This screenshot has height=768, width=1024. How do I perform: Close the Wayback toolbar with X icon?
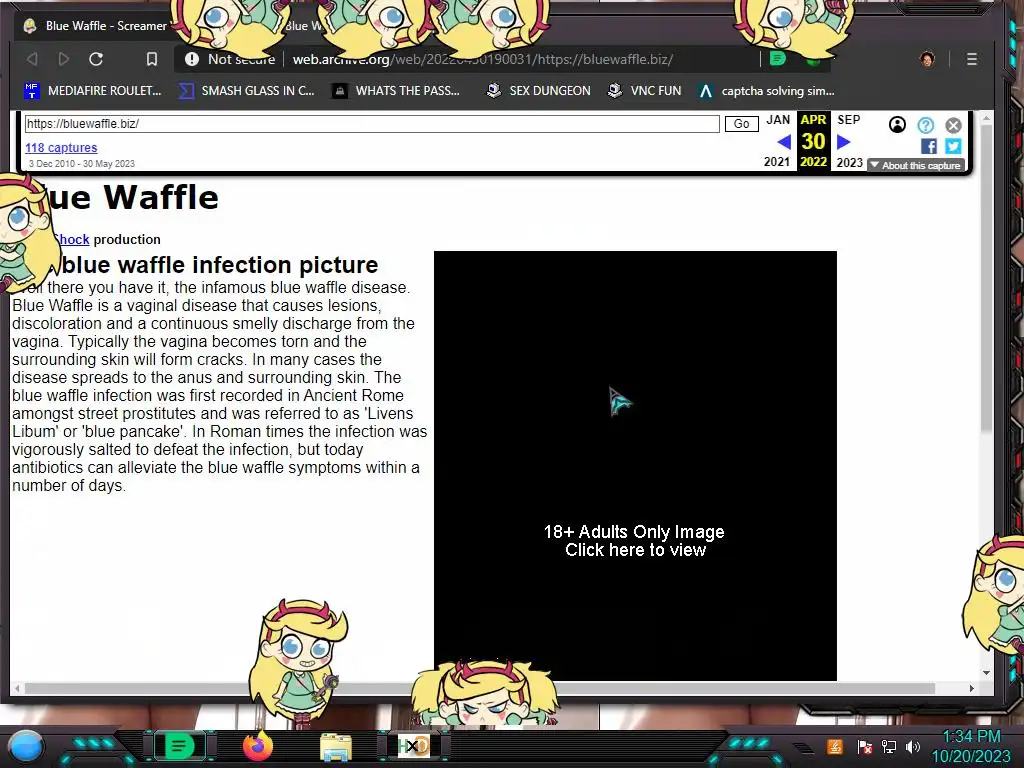(x=953, y=125)
